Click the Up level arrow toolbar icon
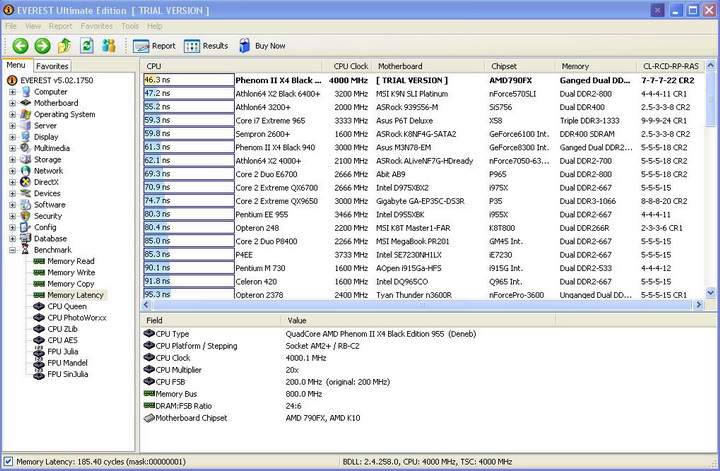The image size is (720, 471). coord(64,46)
